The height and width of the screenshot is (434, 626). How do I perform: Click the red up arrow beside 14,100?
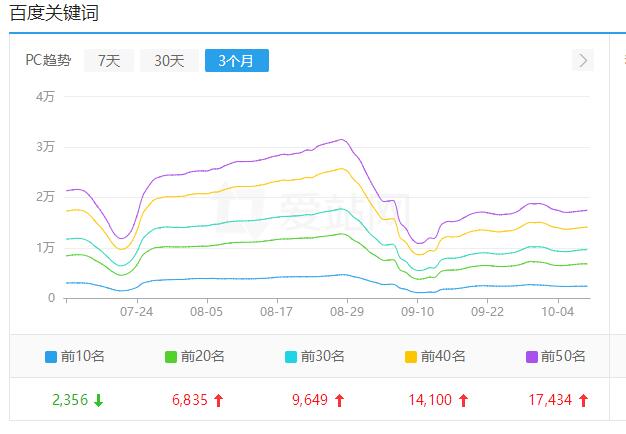(463, 400)
